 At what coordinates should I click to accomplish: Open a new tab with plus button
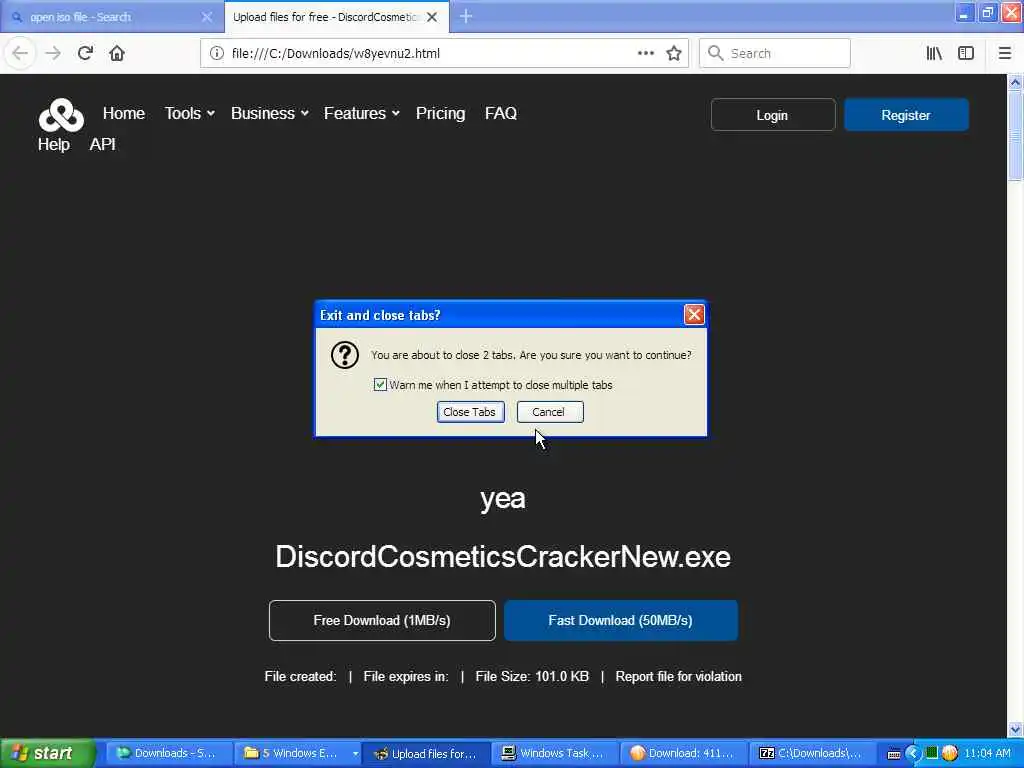pyautogui.click(x=466, y=16)
